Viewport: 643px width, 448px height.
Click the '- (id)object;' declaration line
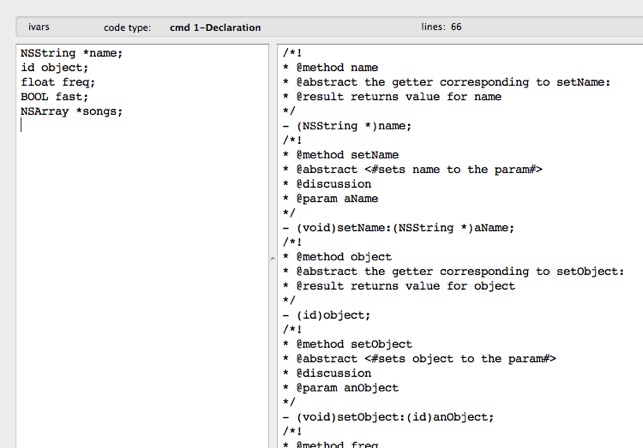[x=327, y=315]
